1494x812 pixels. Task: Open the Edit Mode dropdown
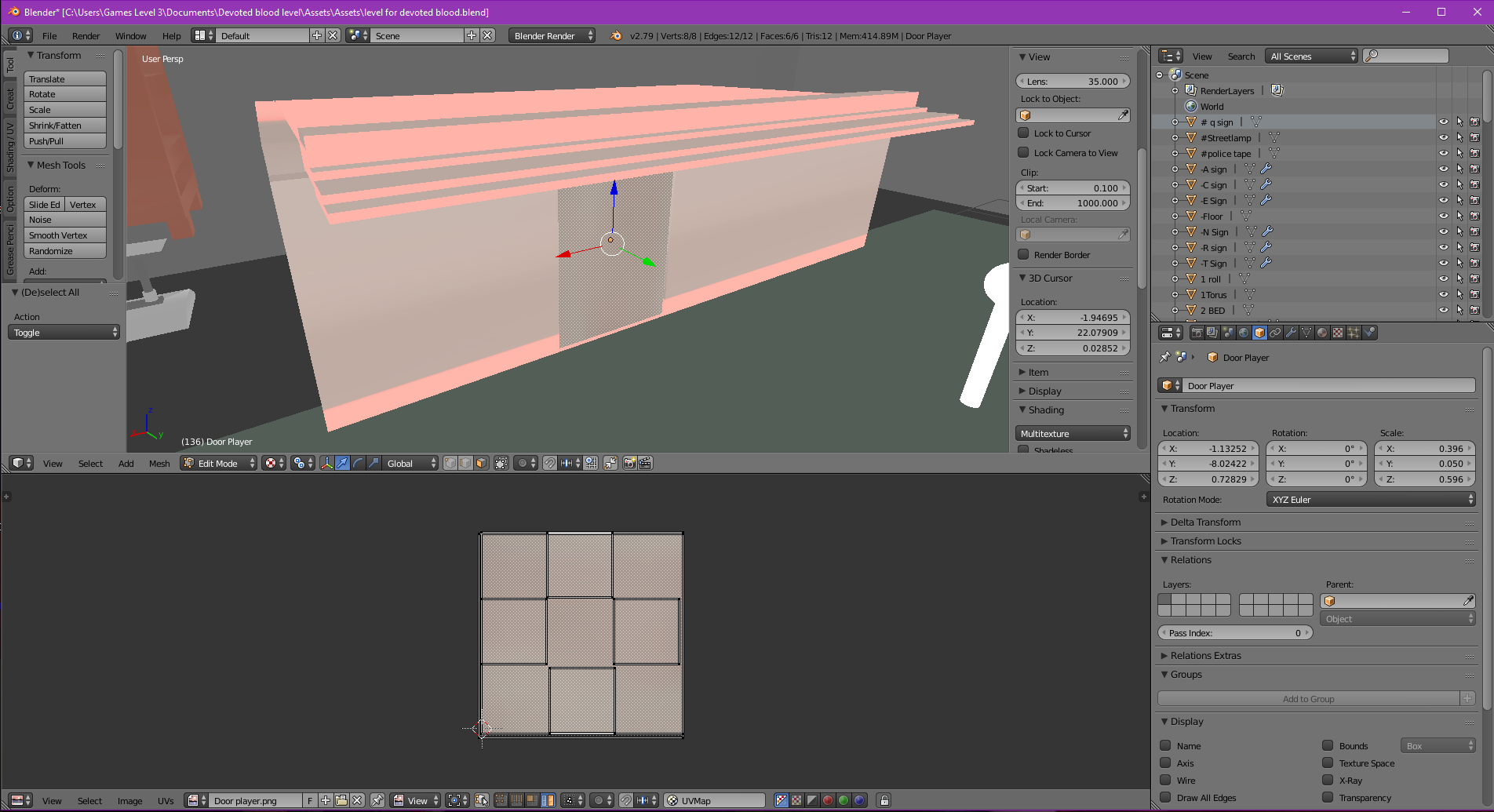[x=219, y=463]
